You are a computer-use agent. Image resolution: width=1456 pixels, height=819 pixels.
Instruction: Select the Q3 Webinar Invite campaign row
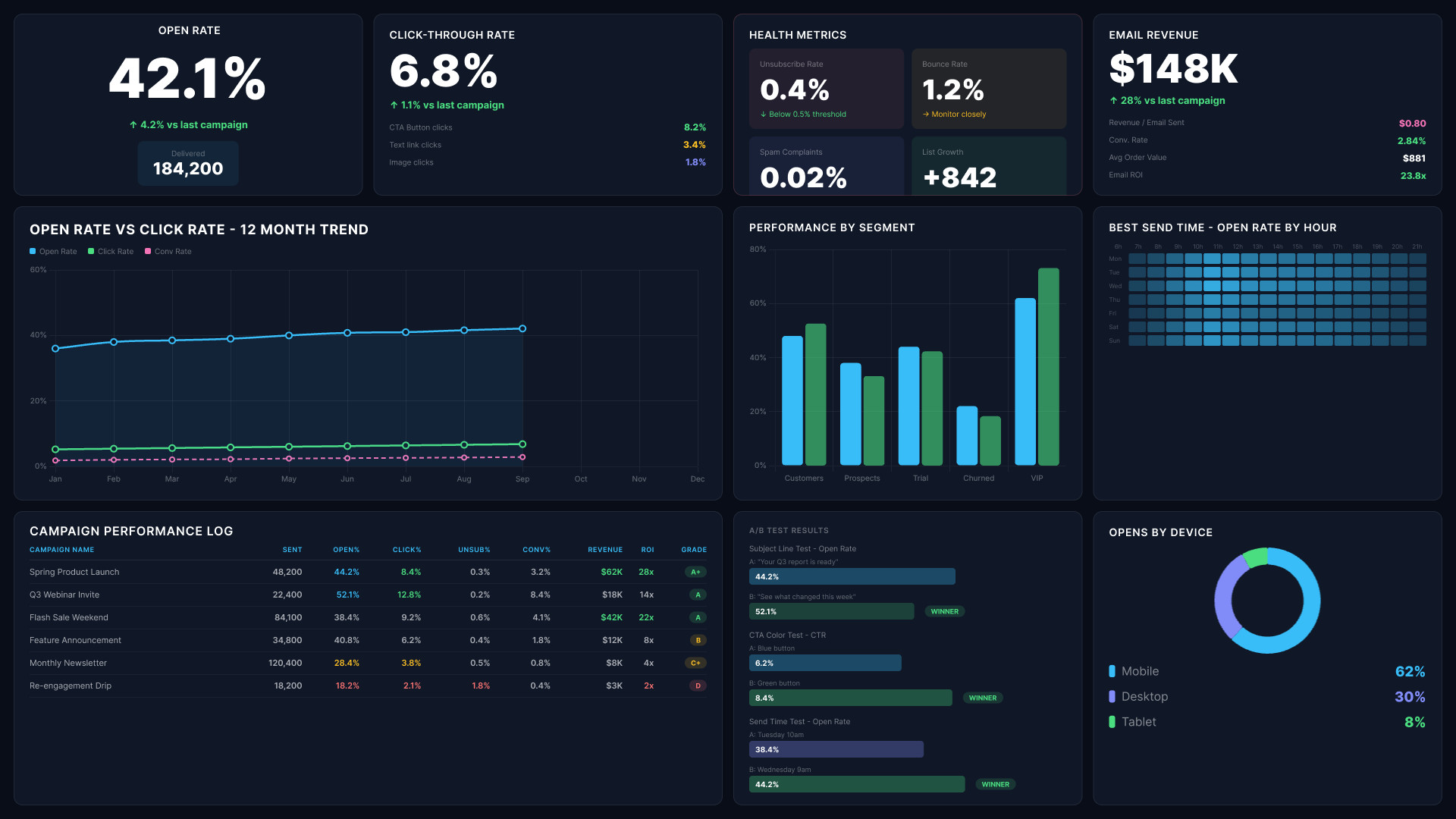pyautogui.click(x=368, y=595)
